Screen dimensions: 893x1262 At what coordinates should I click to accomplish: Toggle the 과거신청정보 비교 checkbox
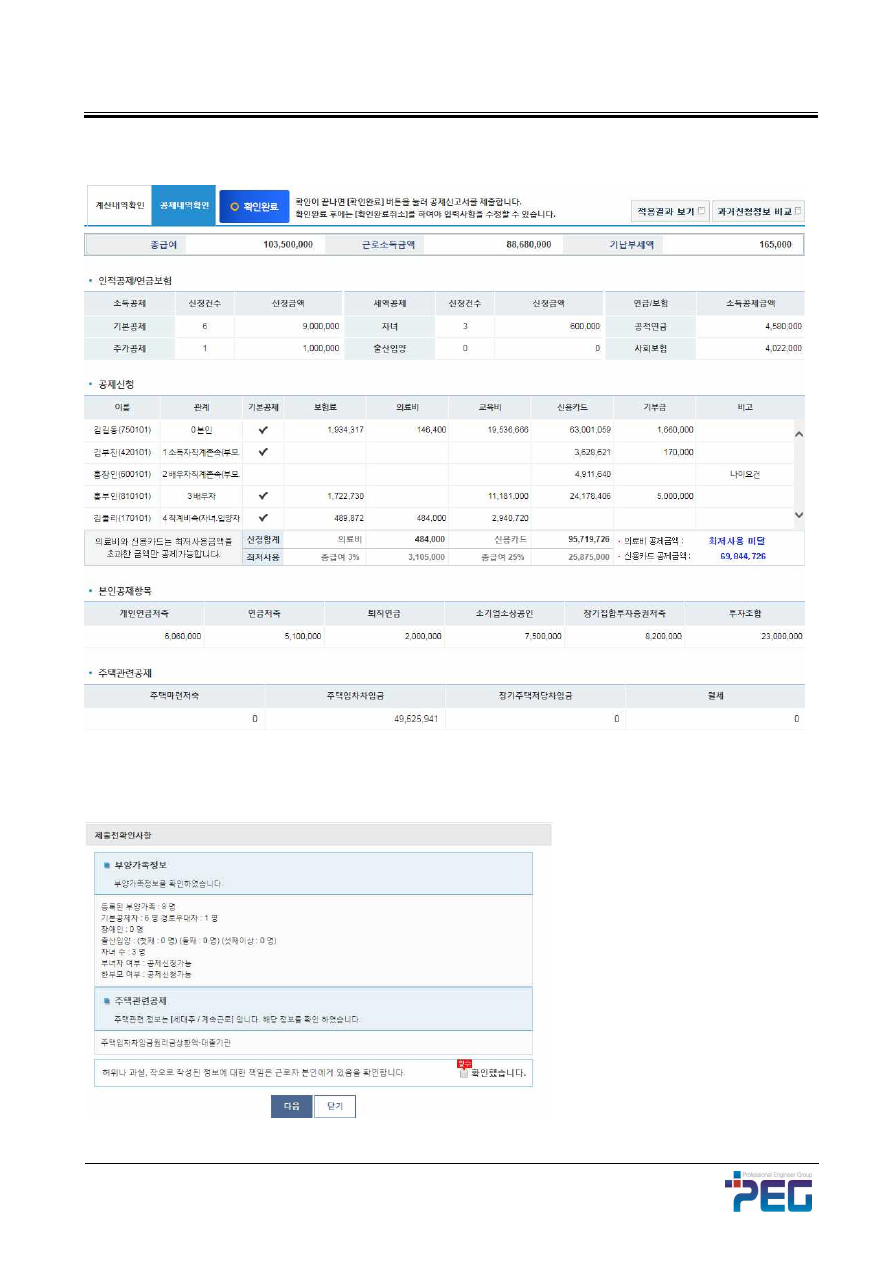[797, 211]
